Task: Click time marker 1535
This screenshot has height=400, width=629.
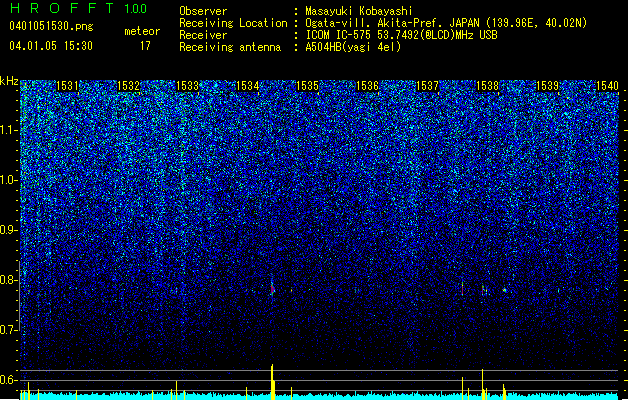Action: click(307, 86)
